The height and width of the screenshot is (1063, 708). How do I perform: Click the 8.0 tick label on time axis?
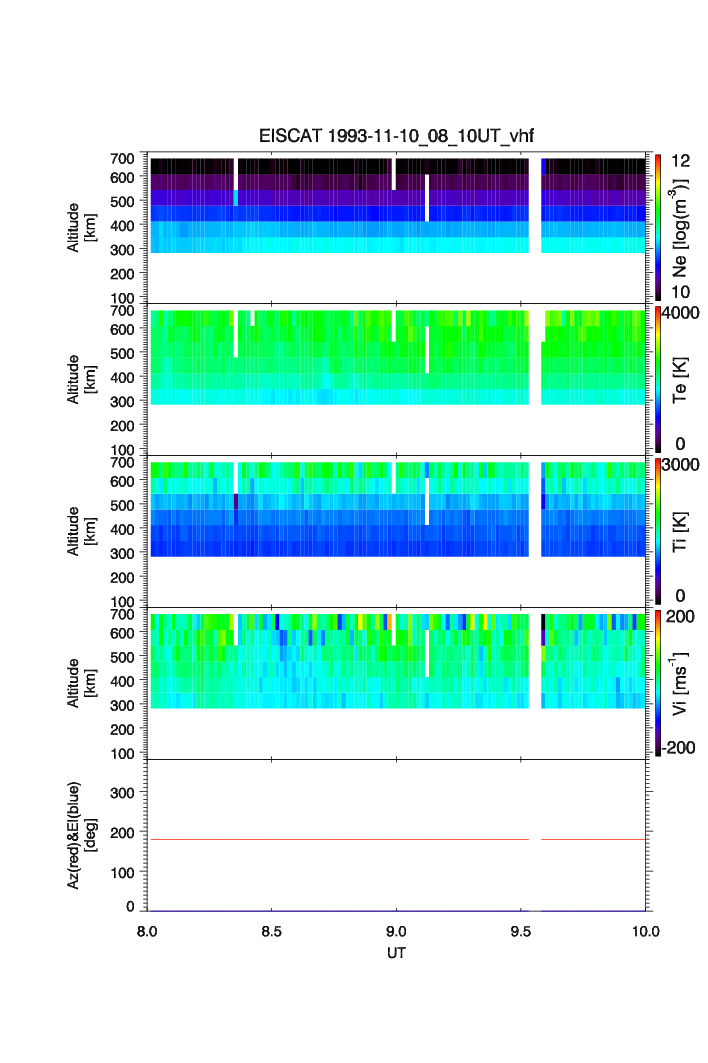(147, 931)
